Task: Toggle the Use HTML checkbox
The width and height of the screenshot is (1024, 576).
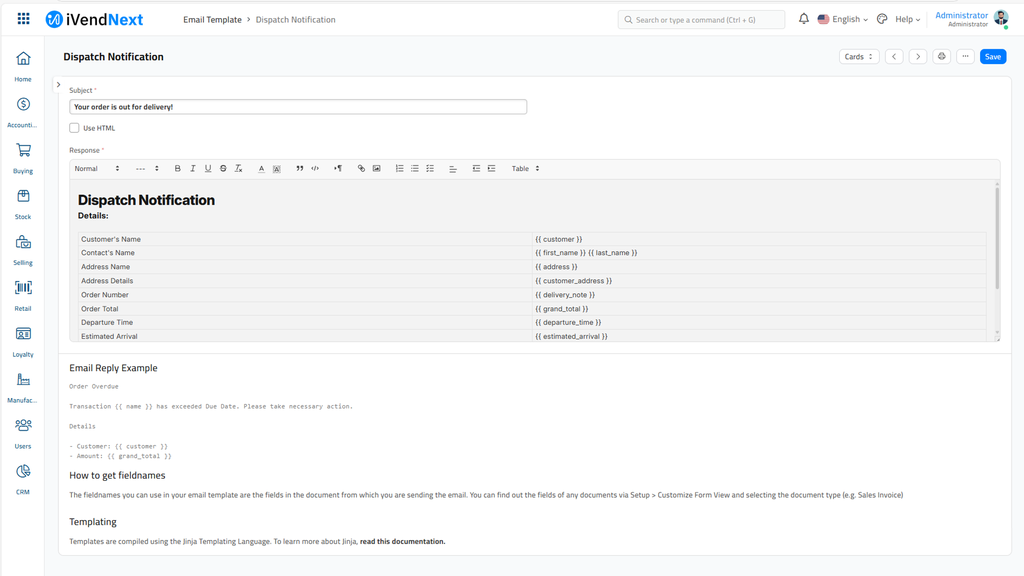Action: coord(74,128)
